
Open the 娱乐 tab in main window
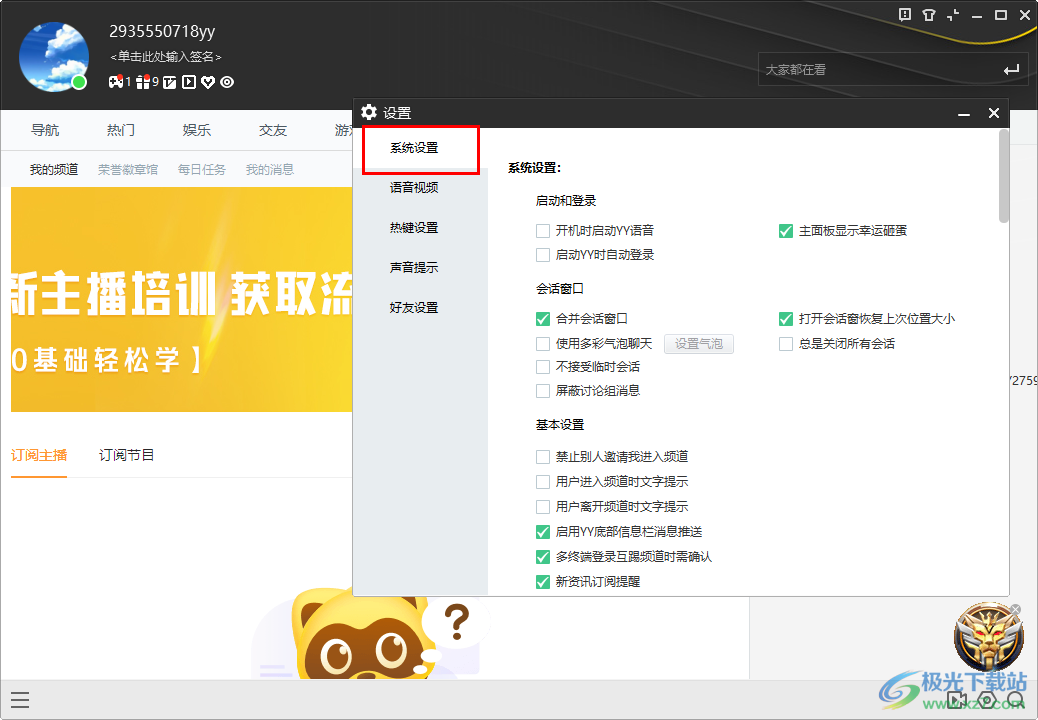197,130
